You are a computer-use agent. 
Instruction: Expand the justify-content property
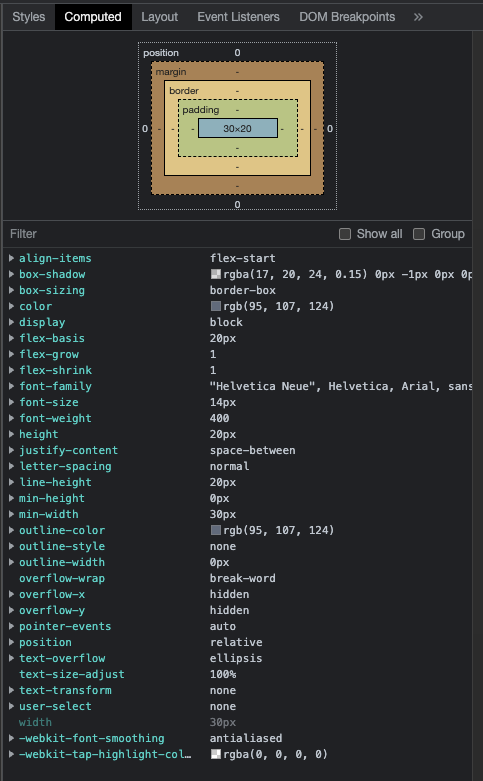11,450
